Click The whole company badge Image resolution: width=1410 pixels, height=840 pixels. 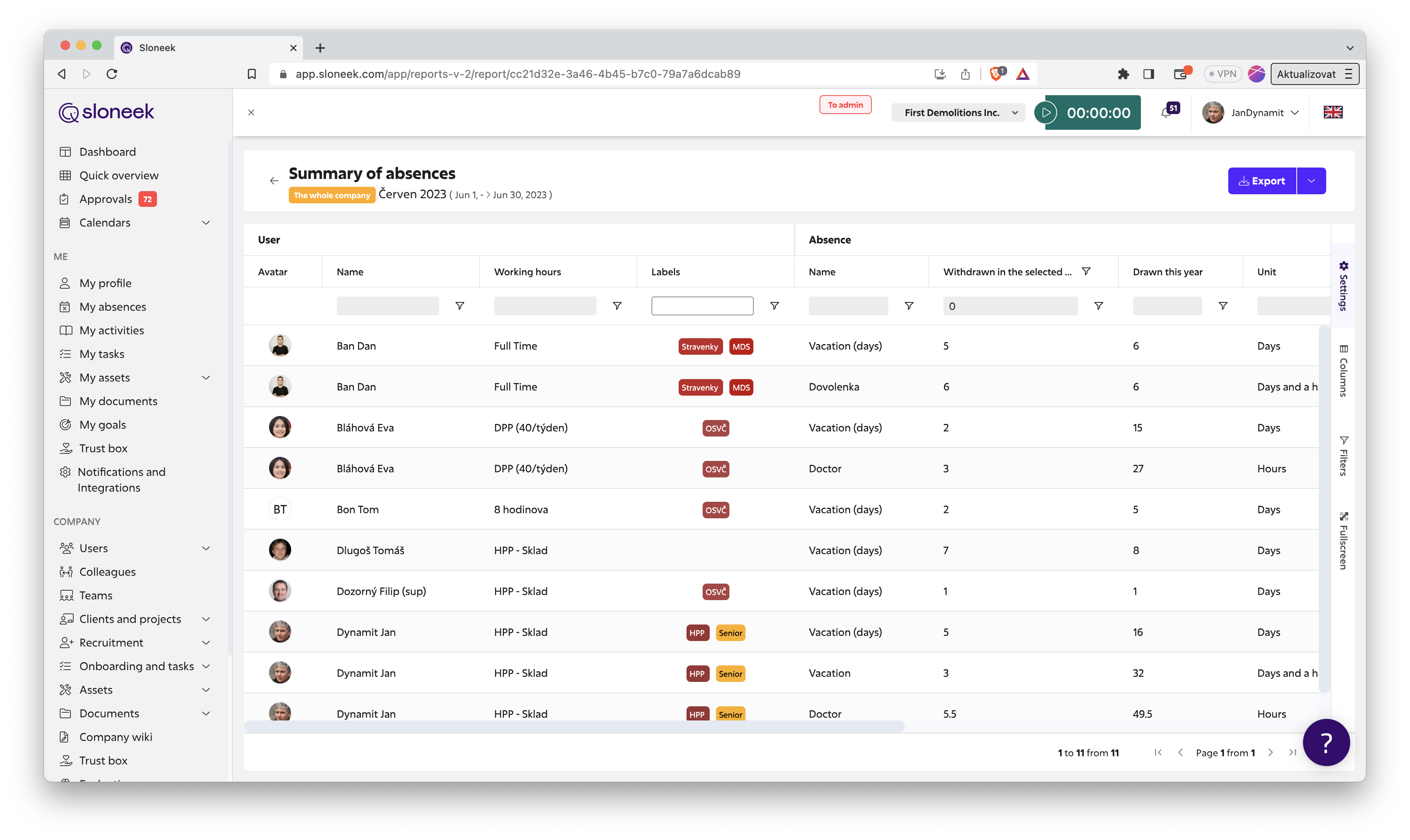click(x=332, y=195)
